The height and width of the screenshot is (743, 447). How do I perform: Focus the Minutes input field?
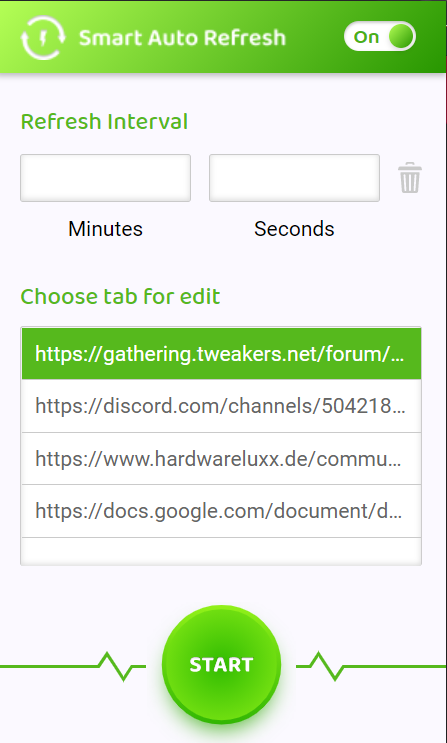tap(105, 178)
